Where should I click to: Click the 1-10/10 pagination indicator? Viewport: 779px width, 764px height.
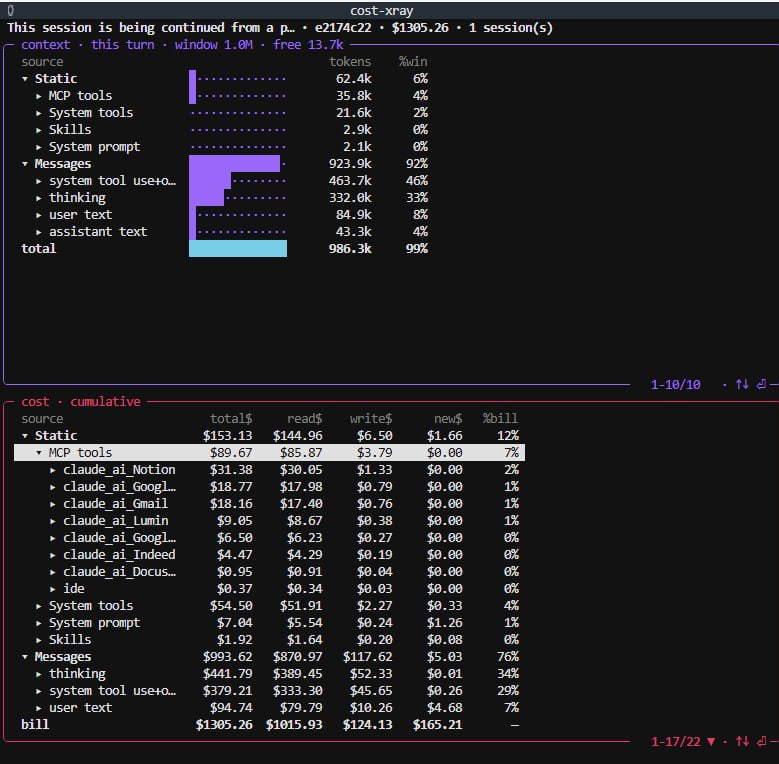676,384
